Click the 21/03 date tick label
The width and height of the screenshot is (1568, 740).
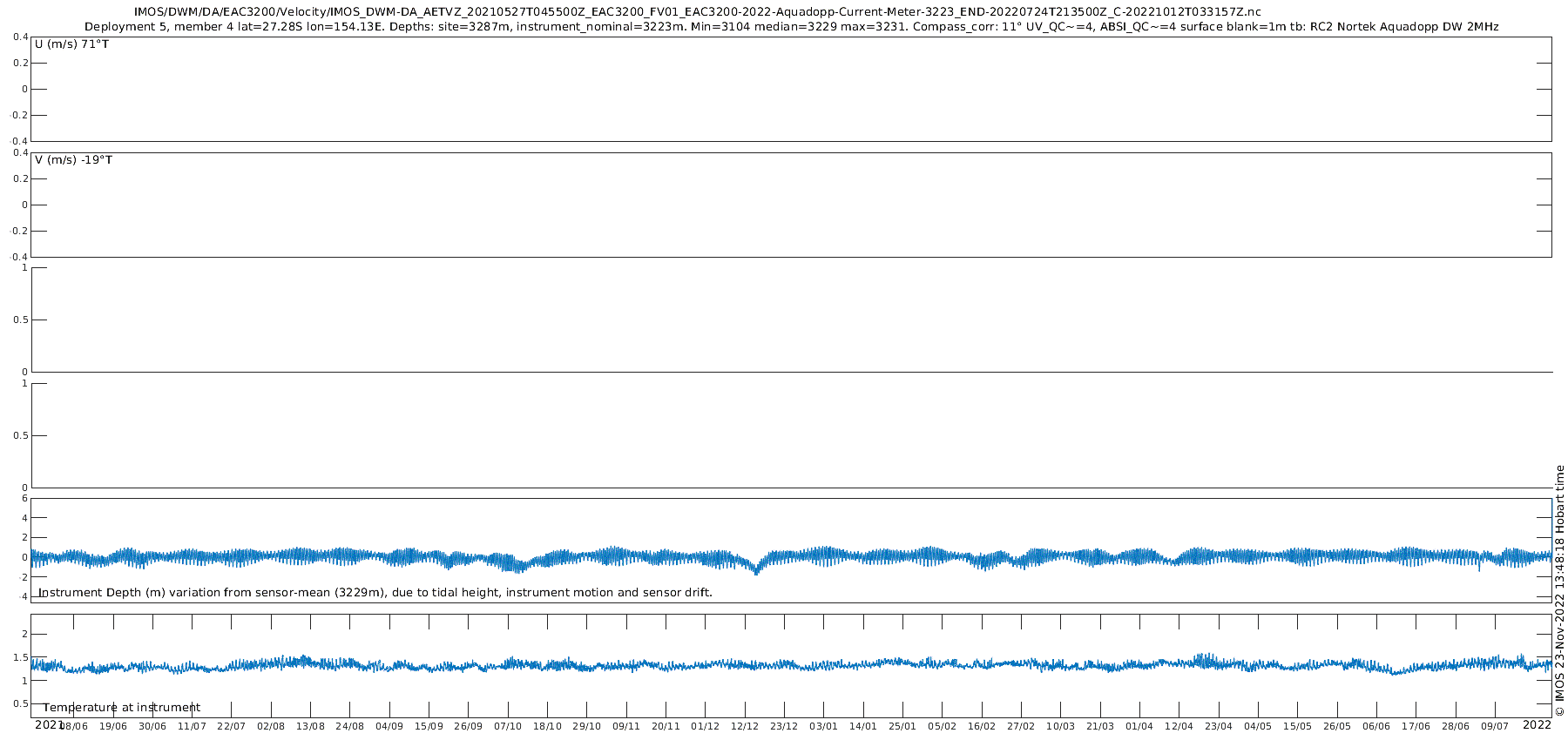(x=1100, y=726)
